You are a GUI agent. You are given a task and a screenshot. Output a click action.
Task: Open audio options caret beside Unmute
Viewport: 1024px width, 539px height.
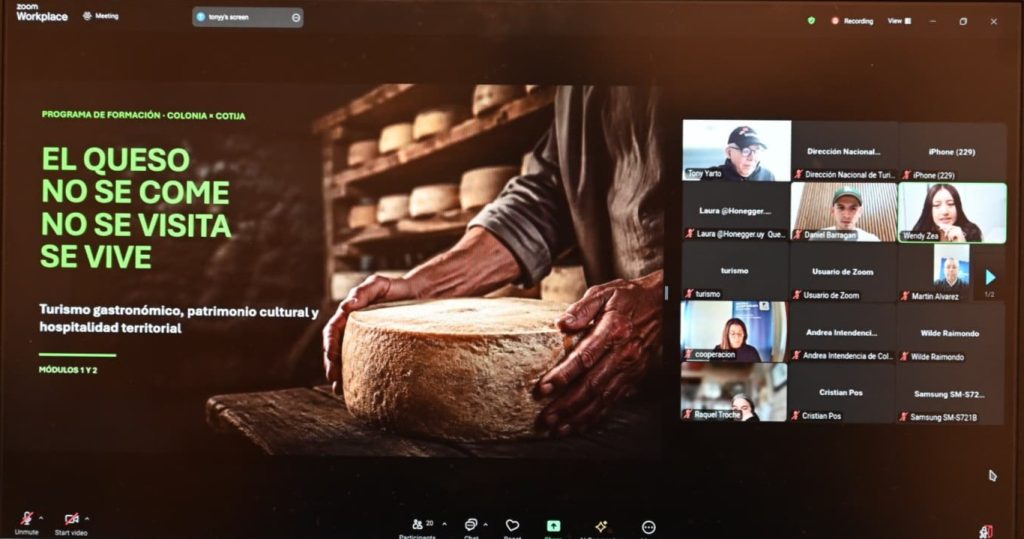point(41,519)
